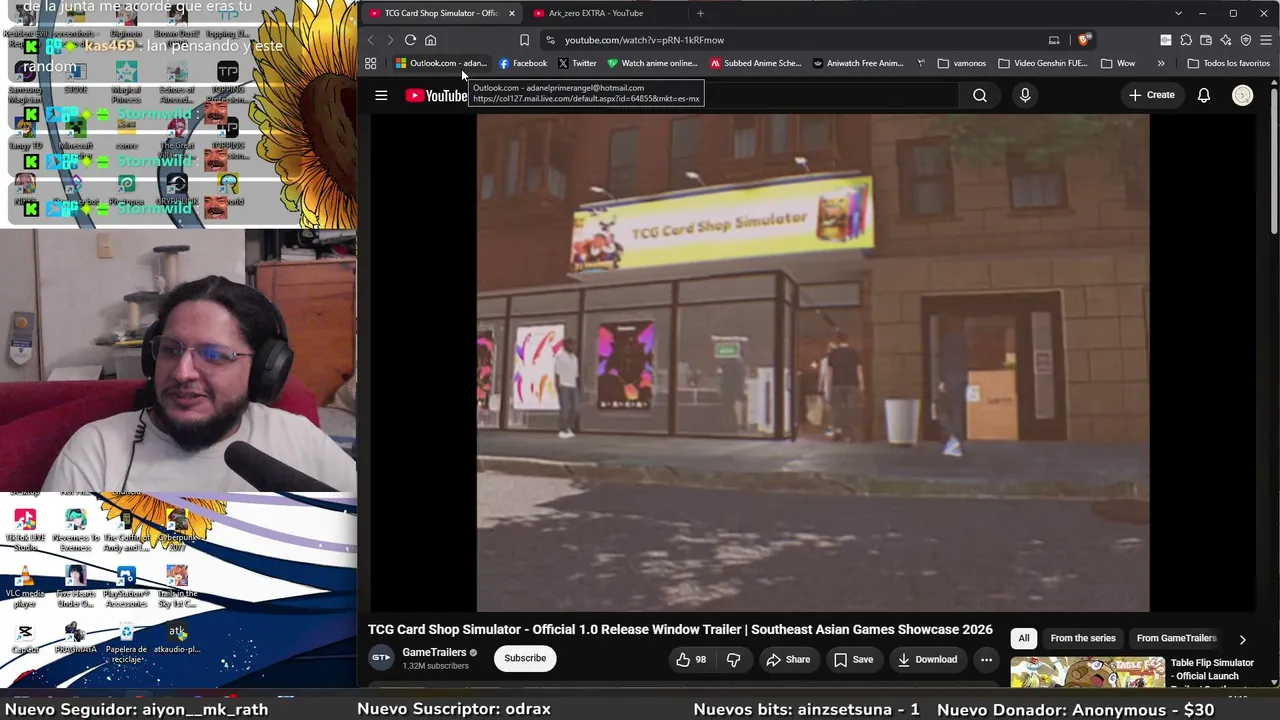Screen dimensions: 1280x720
Task: Select the From the series chip
Action: [x=1083, y=638]
